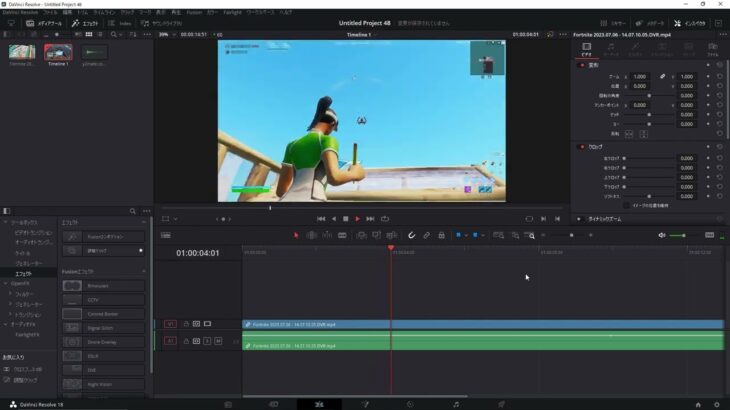Click the red Play button in viewer

[x=359, y=218]
